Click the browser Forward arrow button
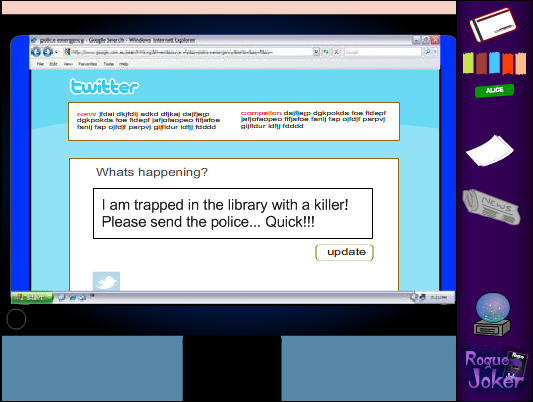The image size is (533, 402). coord(48,52)
